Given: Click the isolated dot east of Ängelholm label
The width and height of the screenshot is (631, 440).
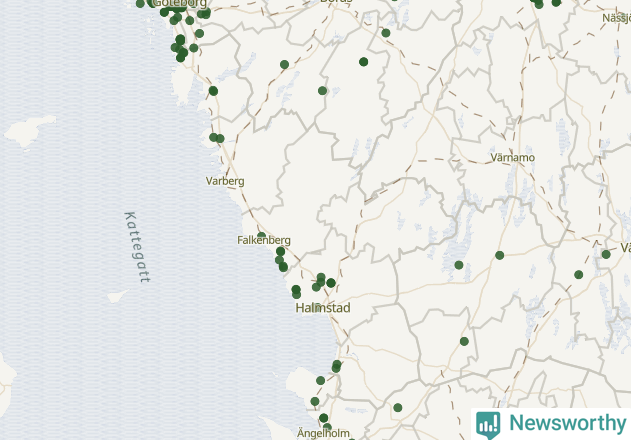Looking at the screenshot, I should point(398,408).
